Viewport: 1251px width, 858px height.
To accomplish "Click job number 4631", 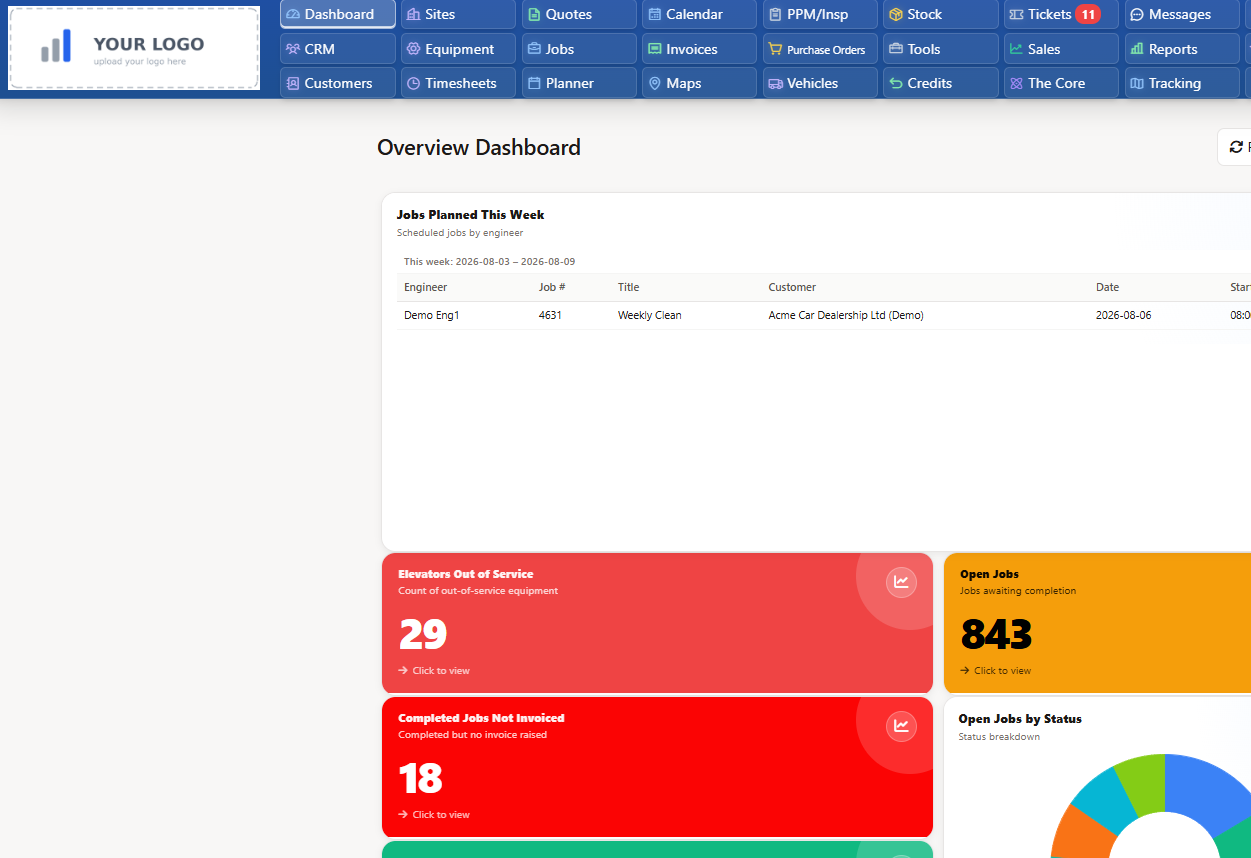I will [552, 315].
